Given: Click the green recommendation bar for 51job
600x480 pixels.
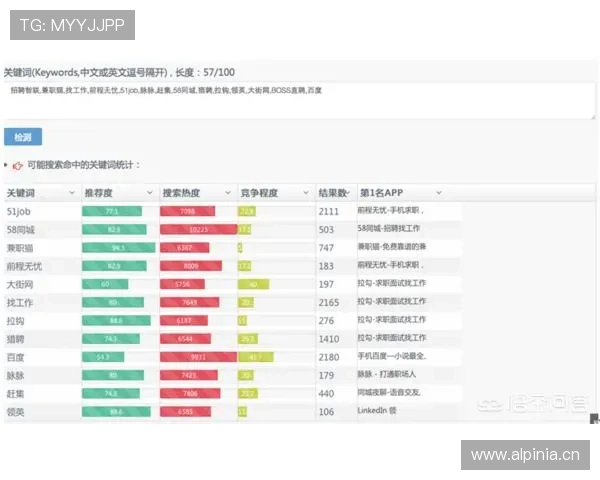Looking at the screenshot, I should 112,211.
